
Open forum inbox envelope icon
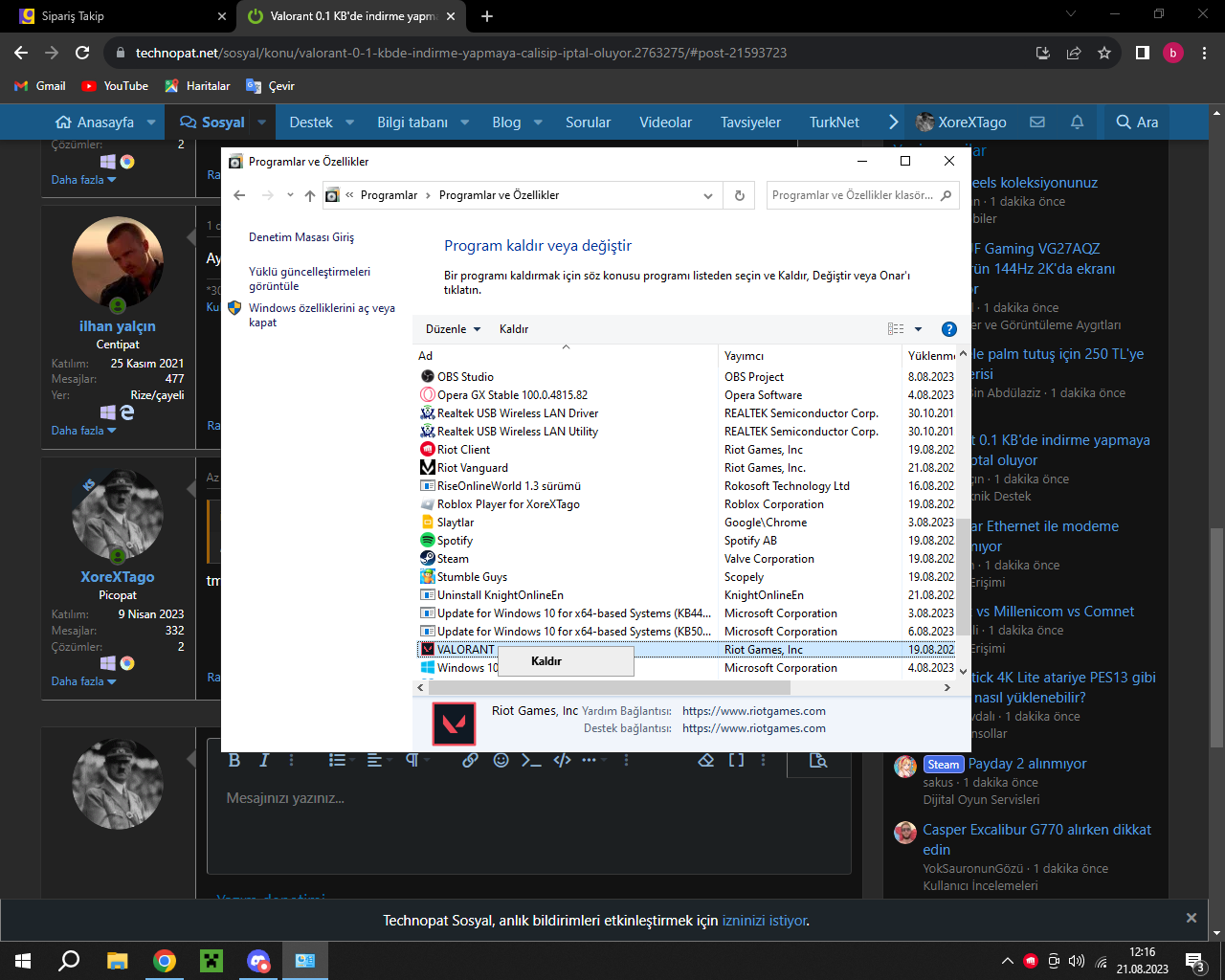(1037, 122)
